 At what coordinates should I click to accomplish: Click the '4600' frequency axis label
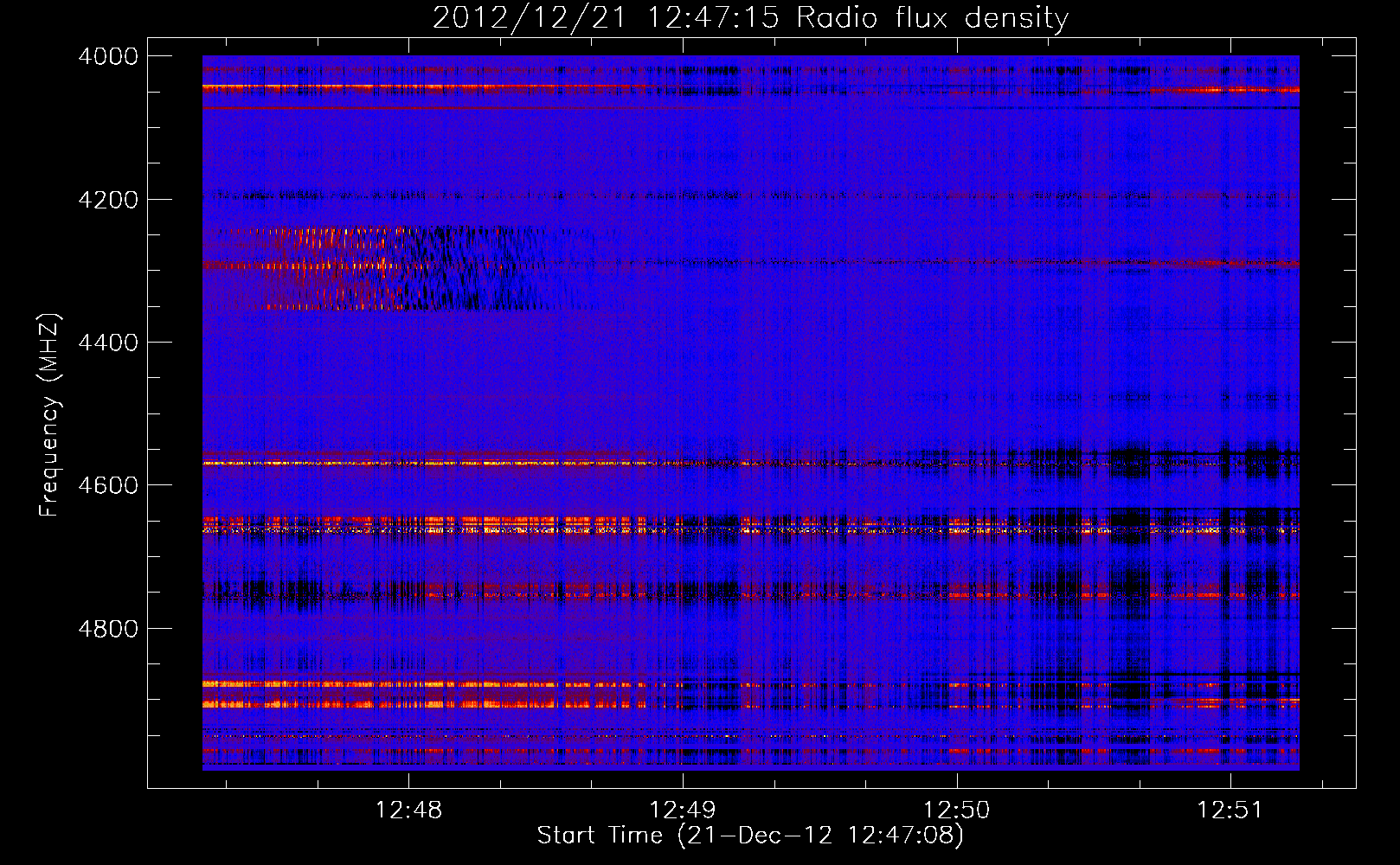pyautogui.click(x=108, y=485)
